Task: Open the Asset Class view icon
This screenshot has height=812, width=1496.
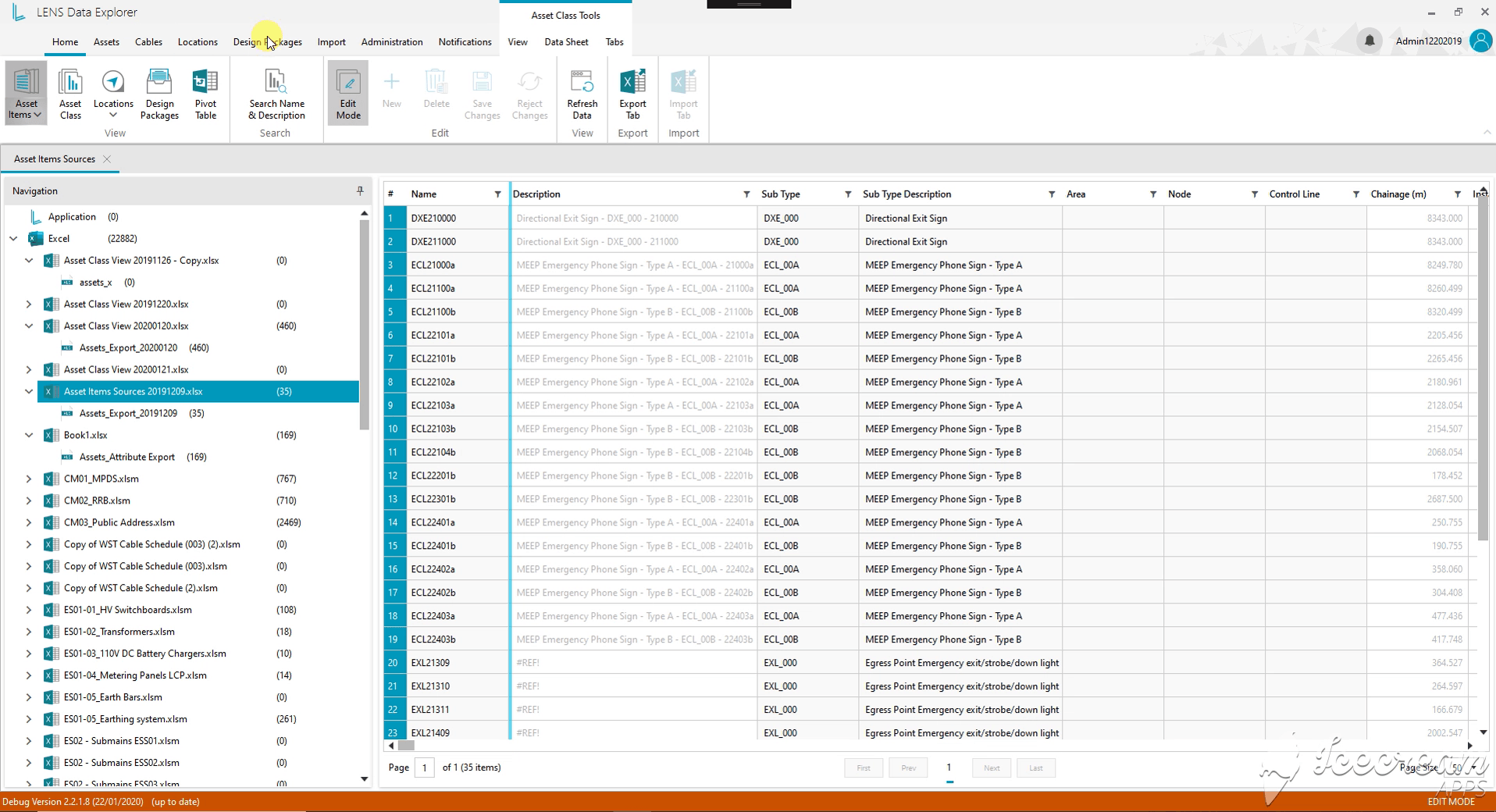Action: pyautogui.click(x=70, y=94)
